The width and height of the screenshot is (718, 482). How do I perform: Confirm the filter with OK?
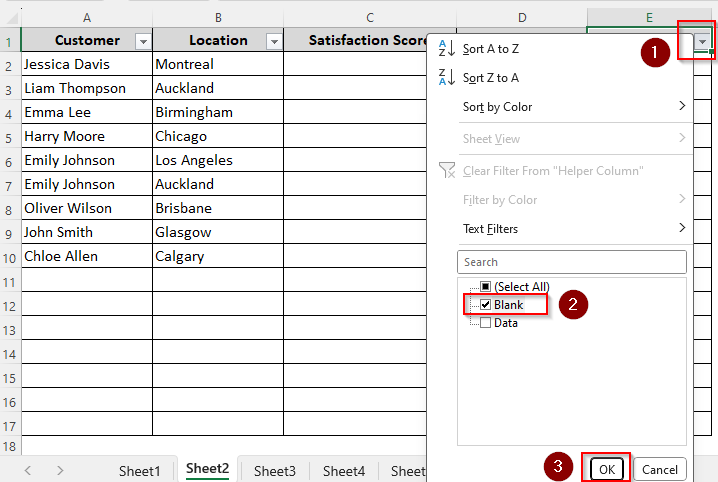pyautogui.click(x=607, y=469)
